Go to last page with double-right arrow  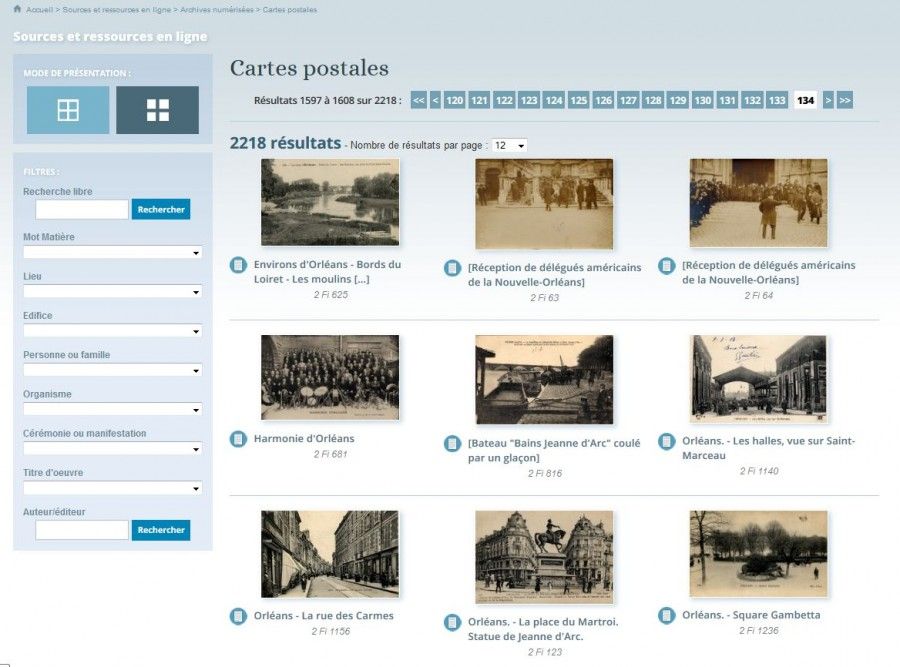point(845,100)
